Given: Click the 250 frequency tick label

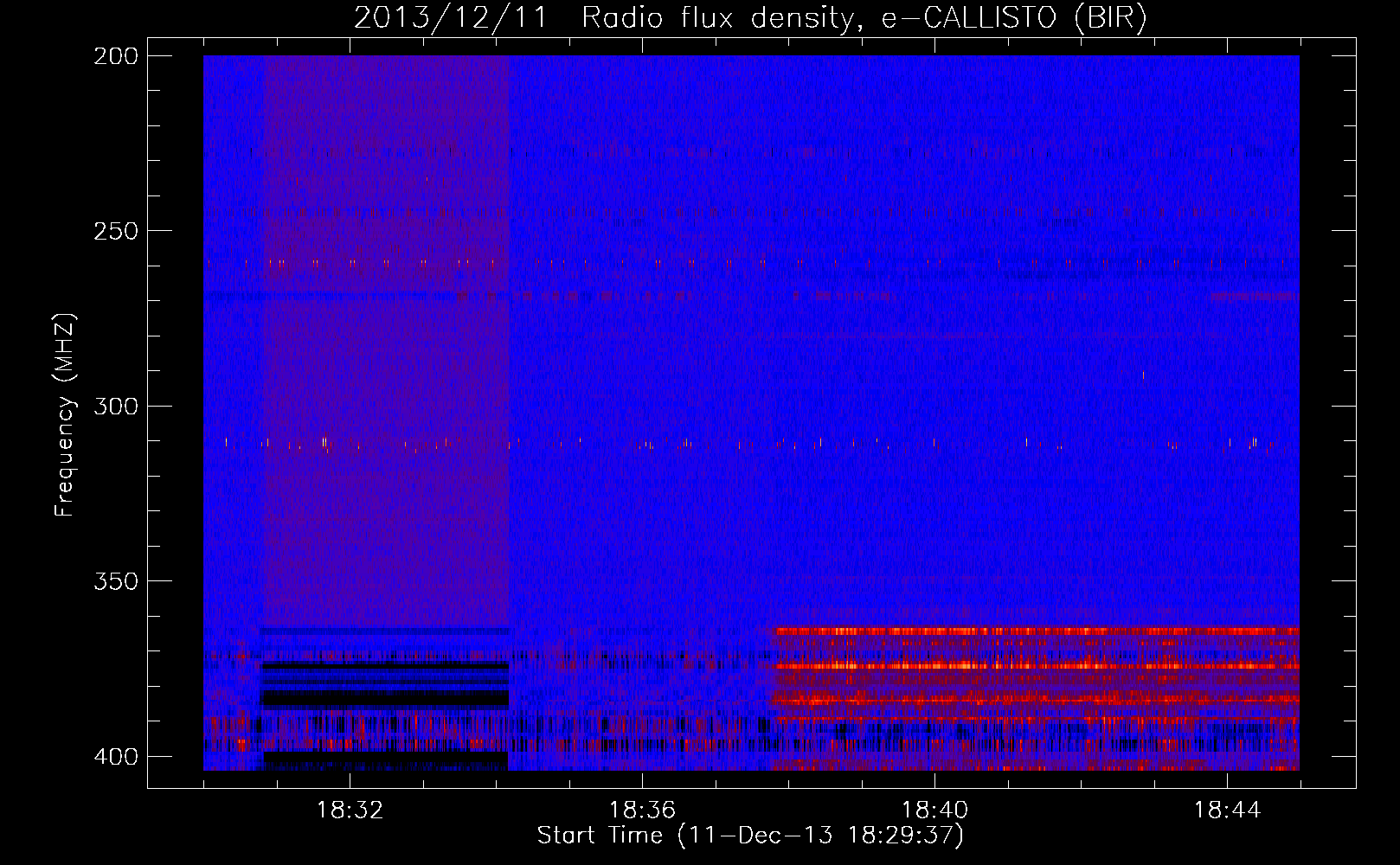Looking at the screenshot, I should click(115, 231).
